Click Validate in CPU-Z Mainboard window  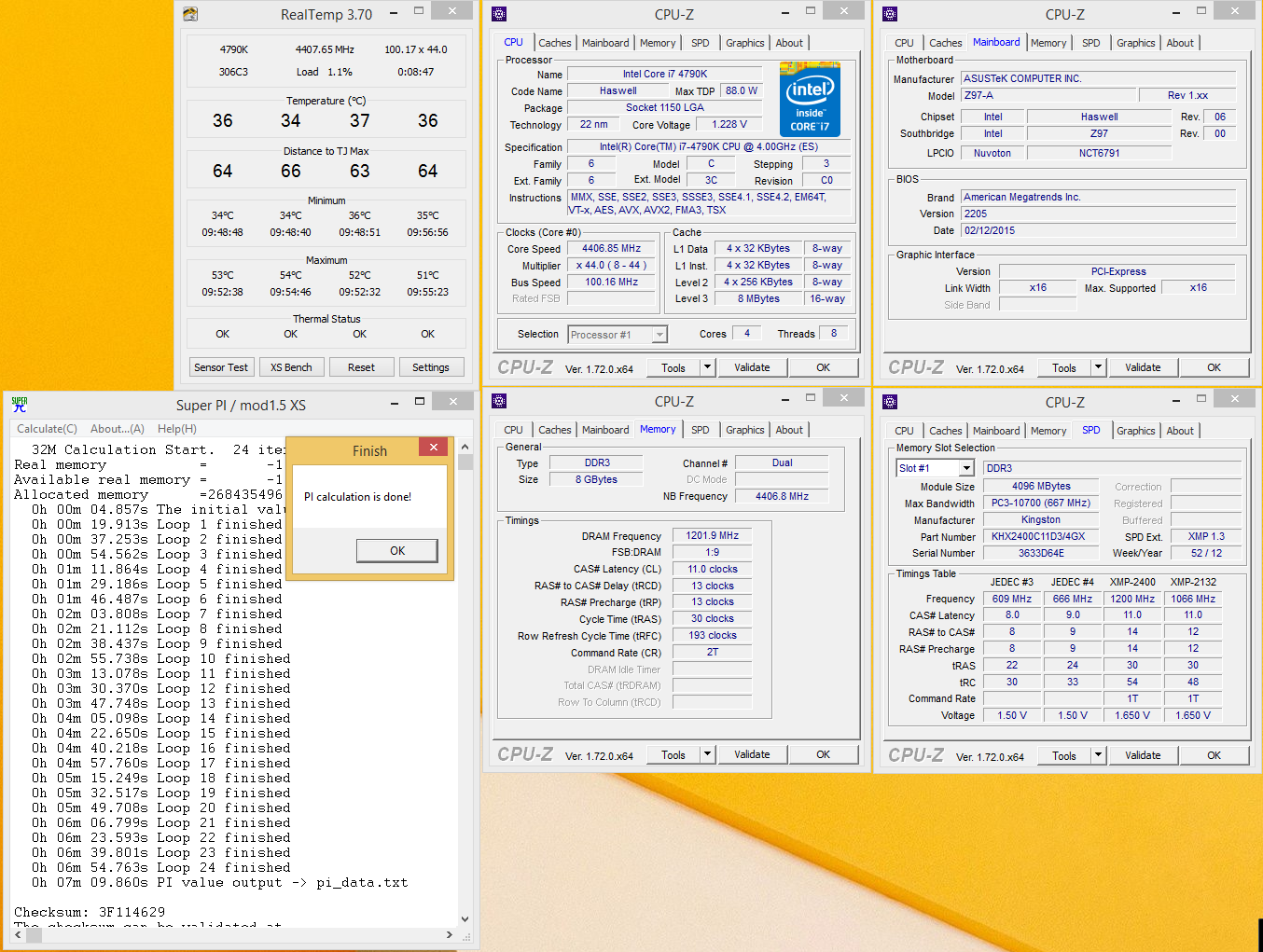[x=1143, y=367]
